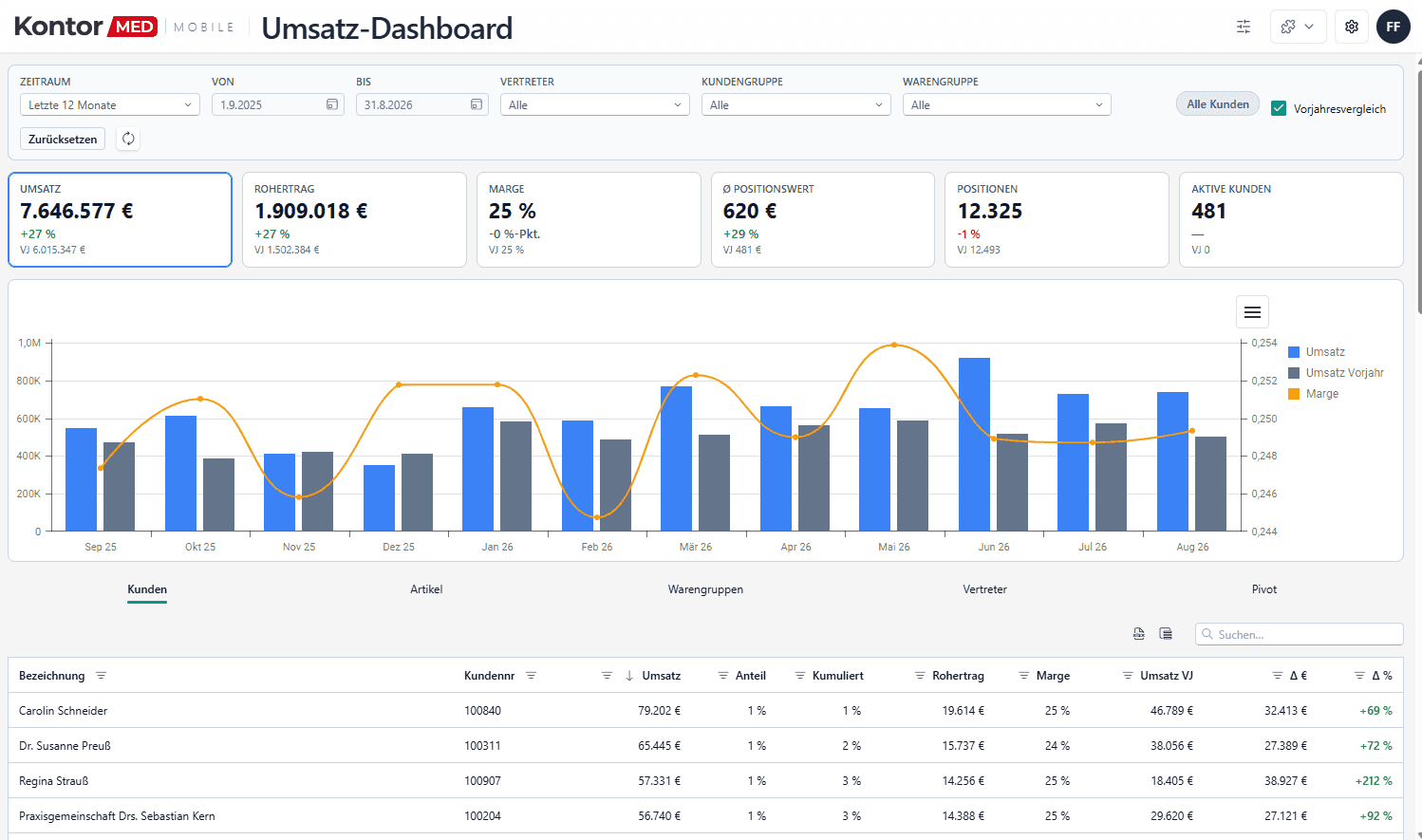Click customer number 100840 cell
The width and height of the screenshot is (1422, 840).
[482, 711]
